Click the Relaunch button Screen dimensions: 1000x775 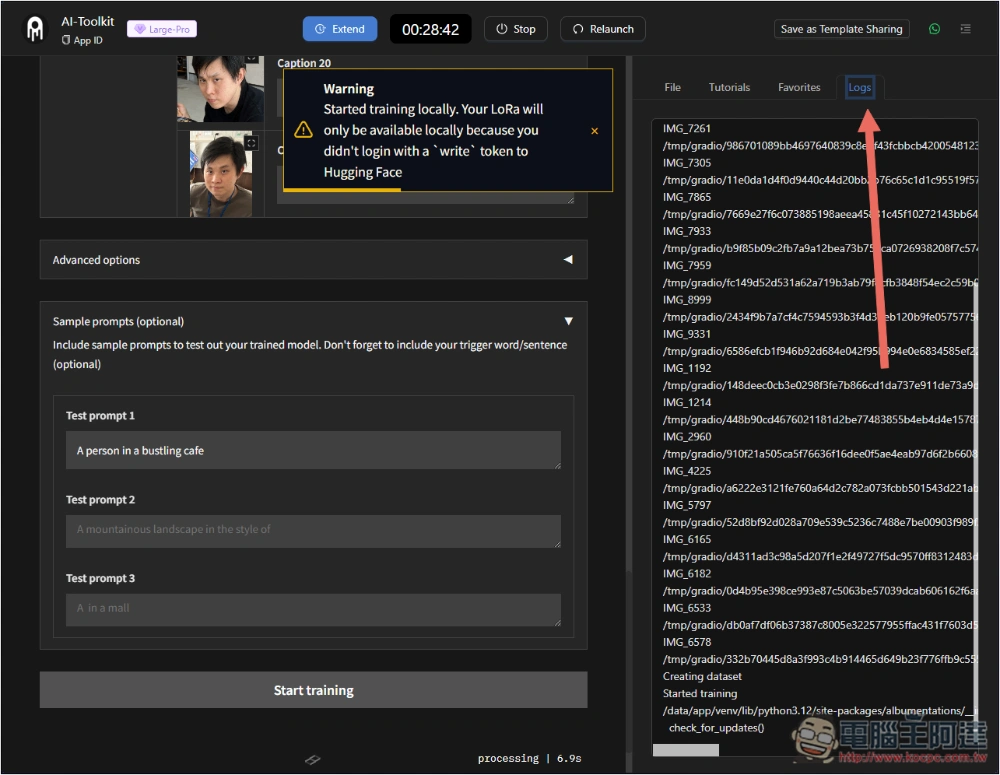click(x=602, y=29)
